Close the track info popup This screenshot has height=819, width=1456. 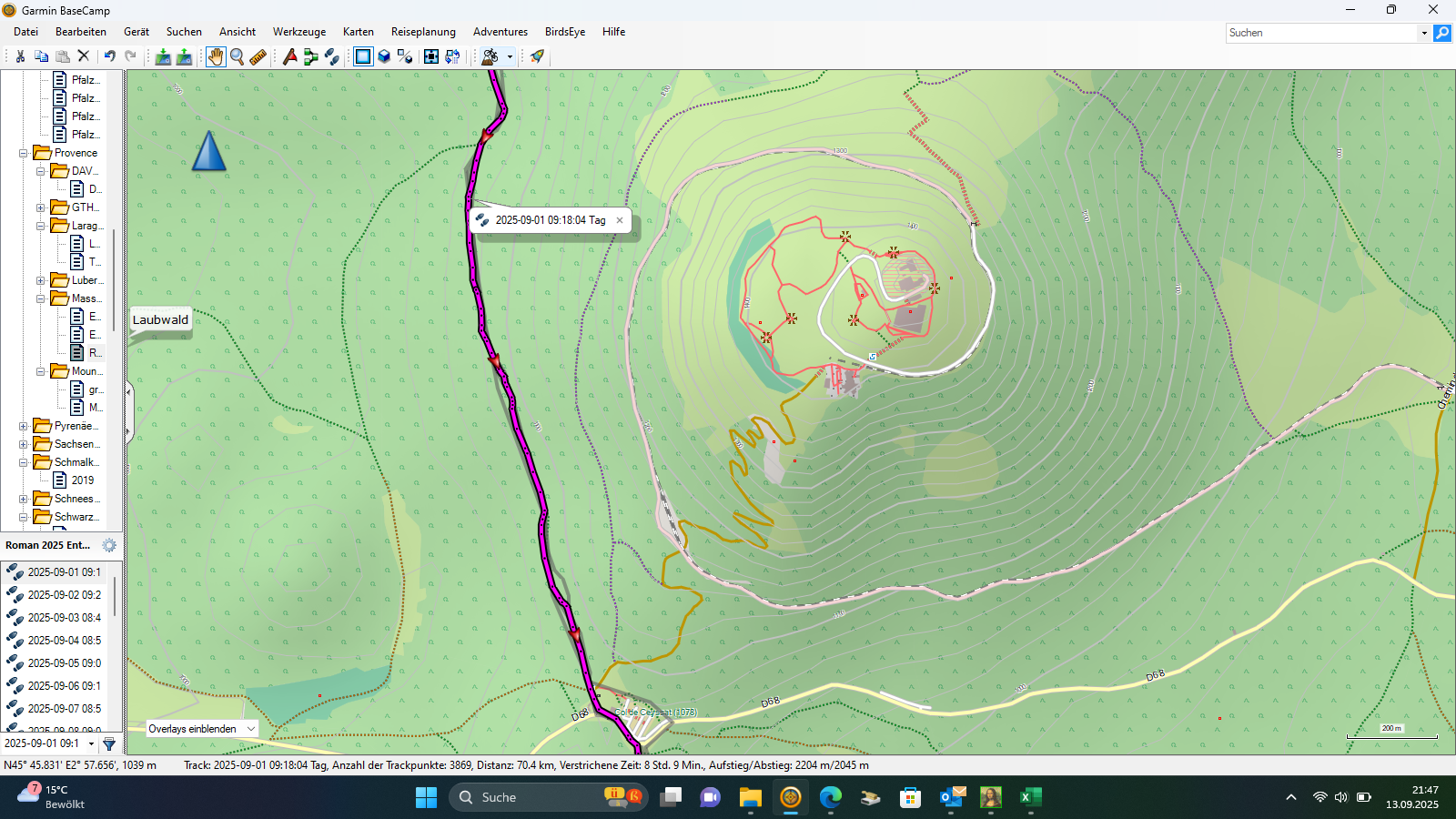(x=620, y=220)
